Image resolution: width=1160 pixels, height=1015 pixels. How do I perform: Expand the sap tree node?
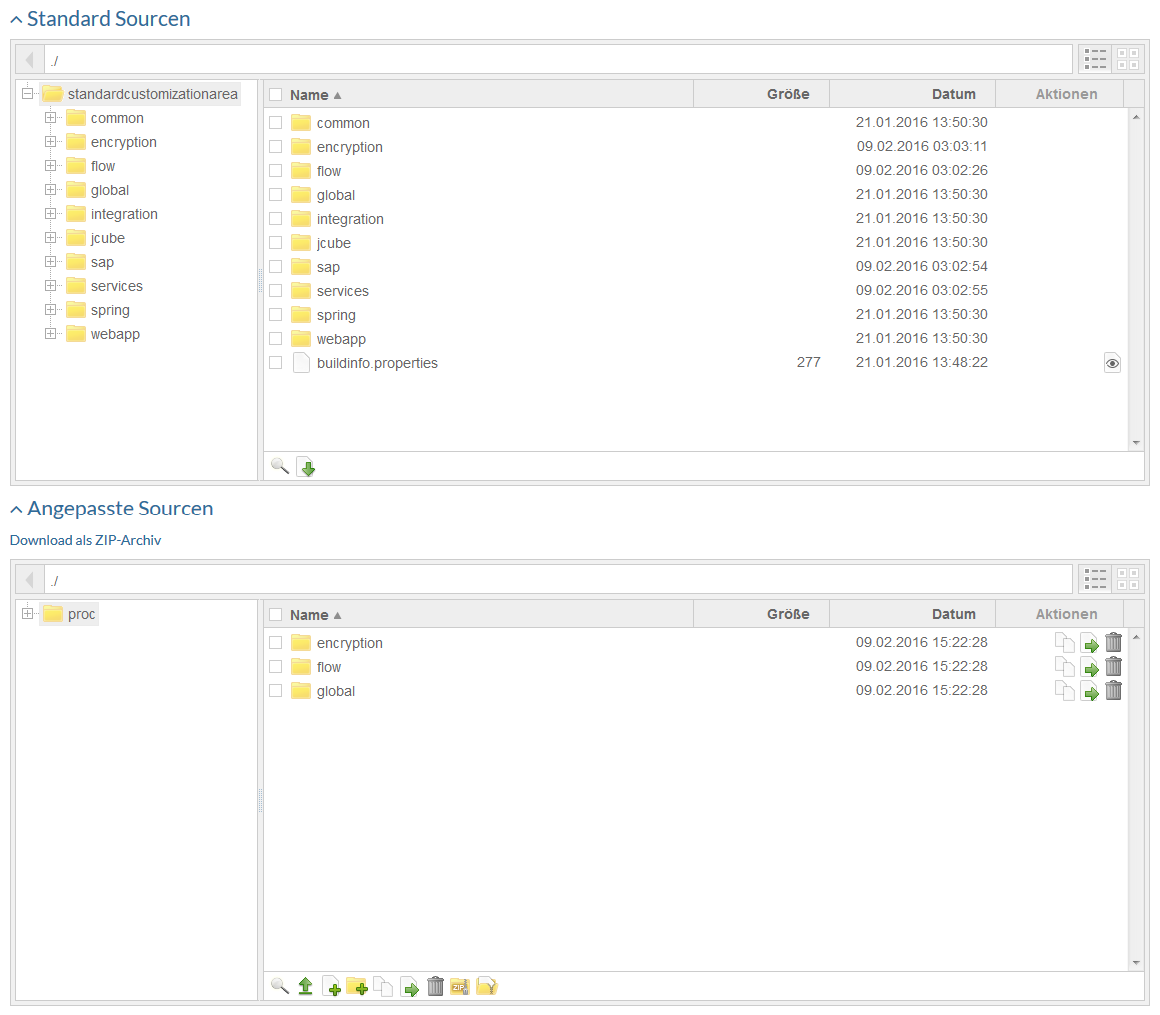pos(50,262)
